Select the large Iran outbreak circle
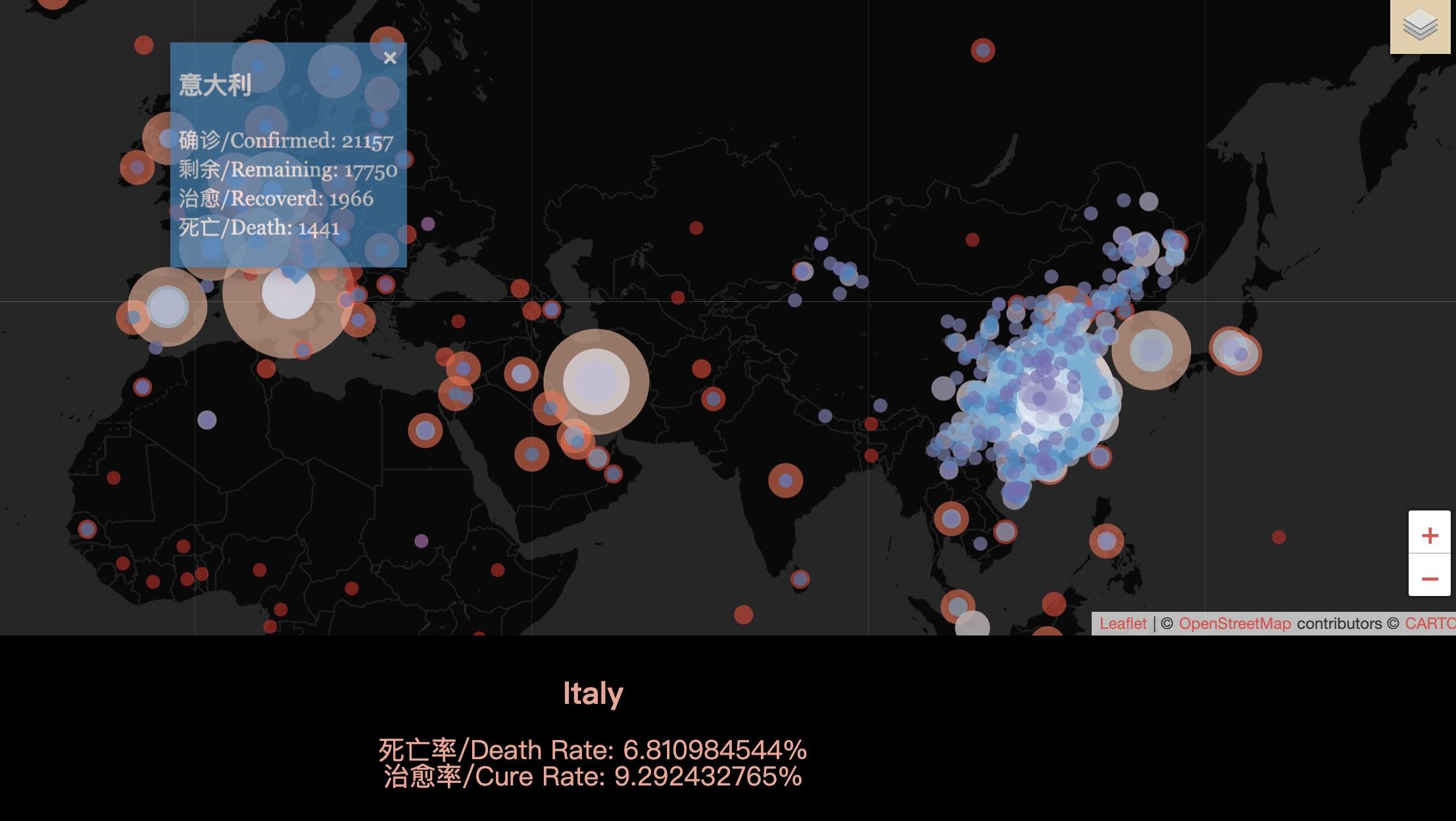 596,382
